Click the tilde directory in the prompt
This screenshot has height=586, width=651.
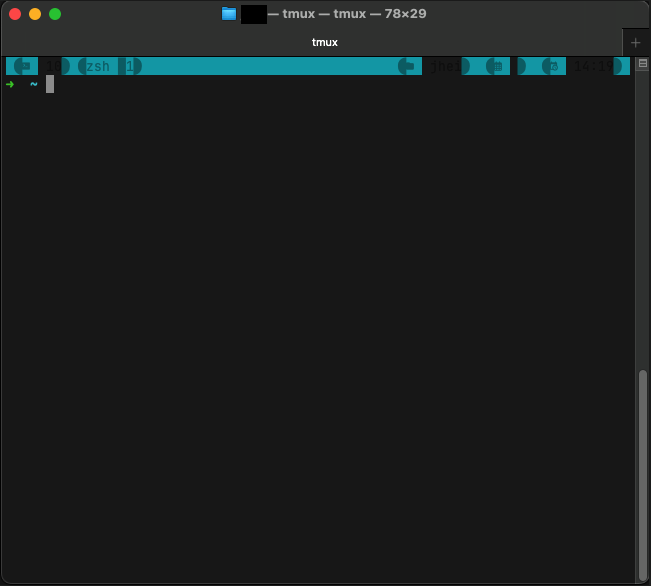[x=33, y=85]
